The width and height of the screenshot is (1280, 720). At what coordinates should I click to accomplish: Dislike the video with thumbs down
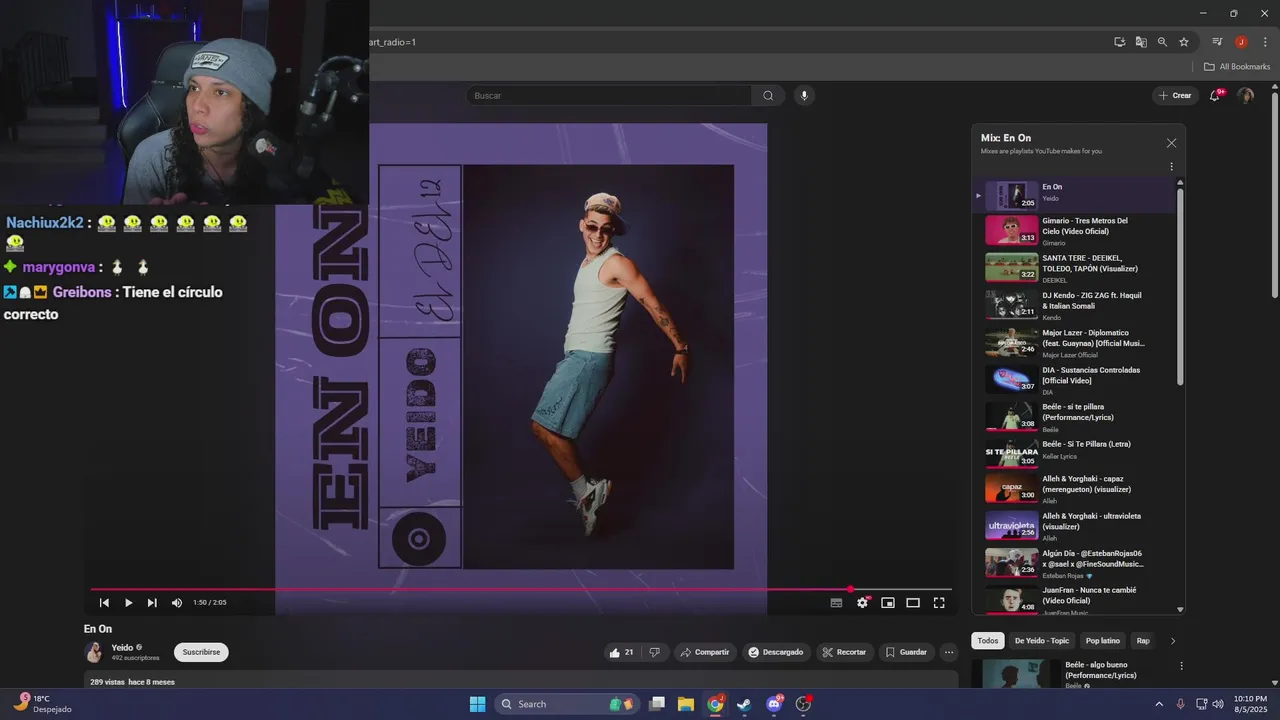[654, 652]
